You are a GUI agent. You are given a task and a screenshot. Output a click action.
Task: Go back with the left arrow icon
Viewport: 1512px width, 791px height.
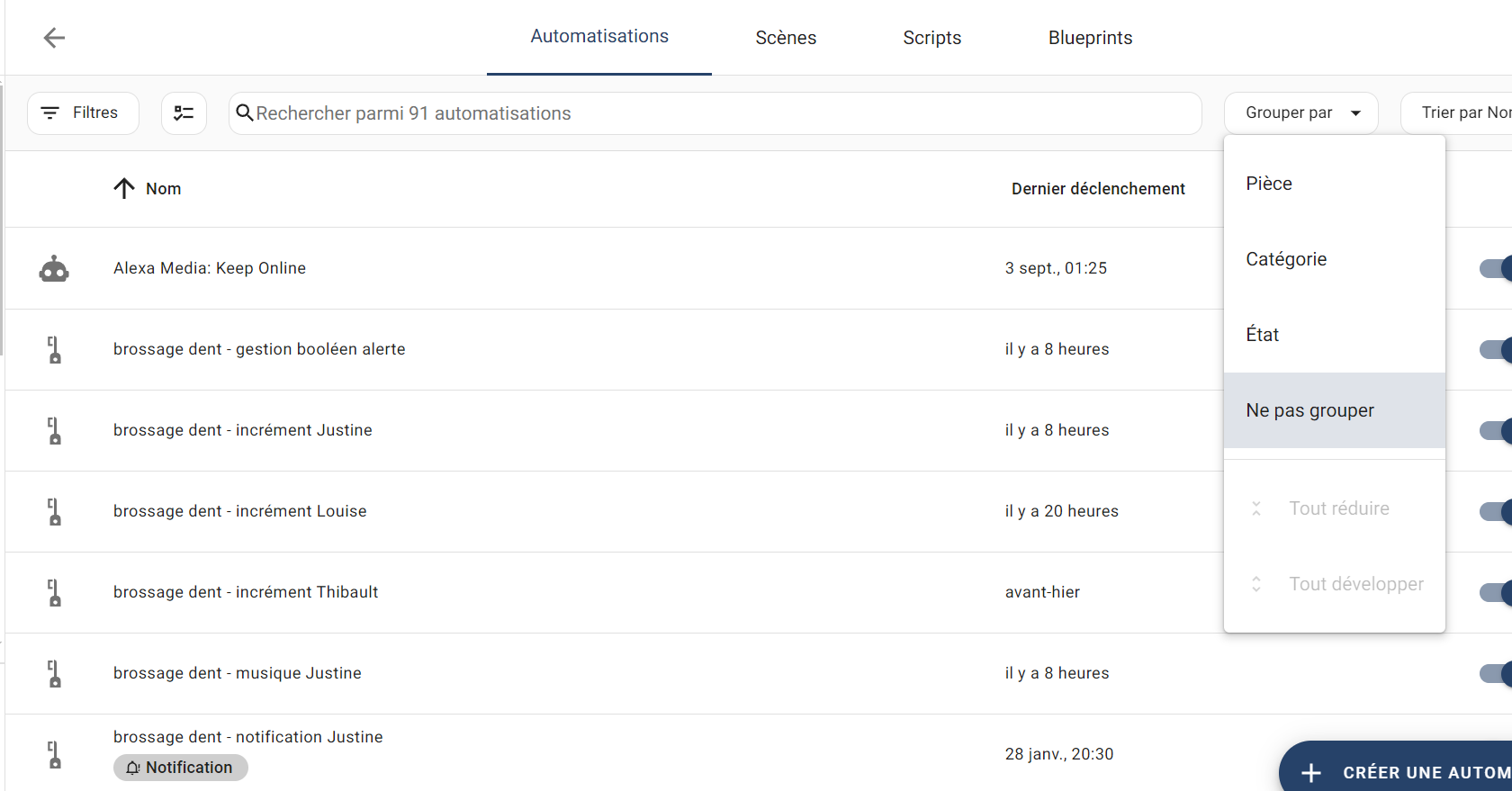pos(54,38)
